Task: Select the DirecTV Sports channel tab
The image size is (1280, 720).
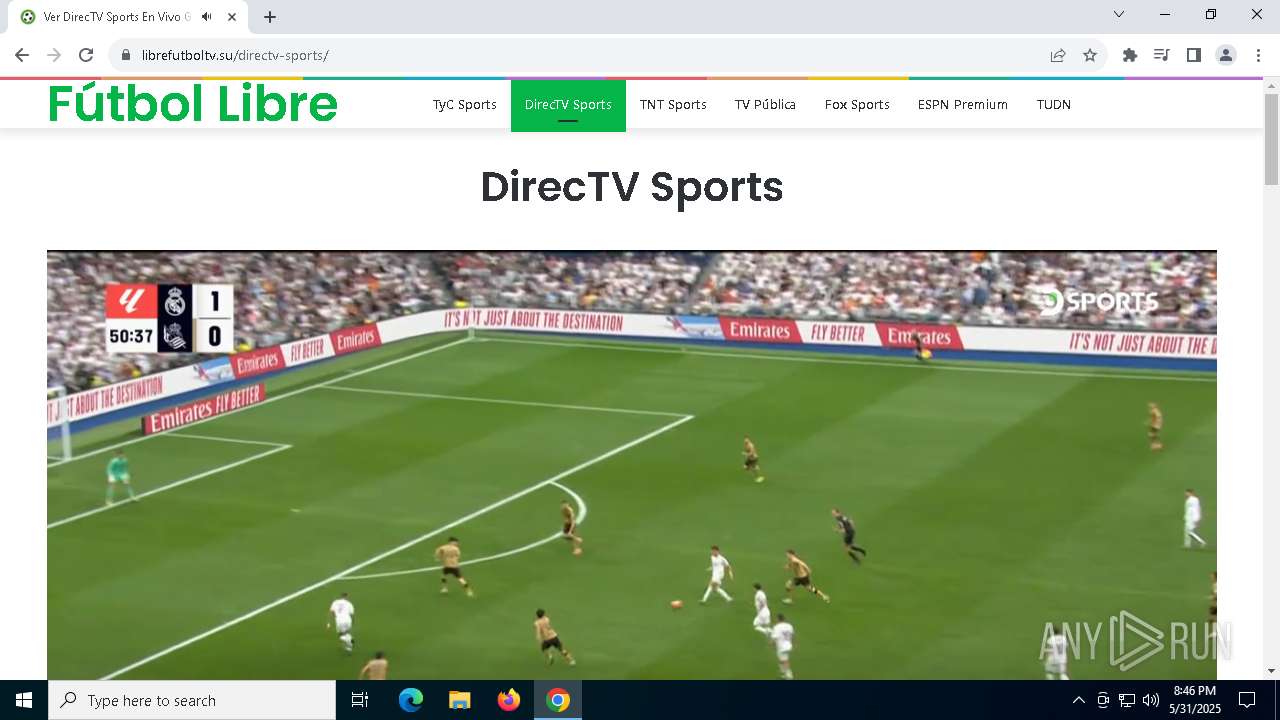Action: [x=568, y=105]
